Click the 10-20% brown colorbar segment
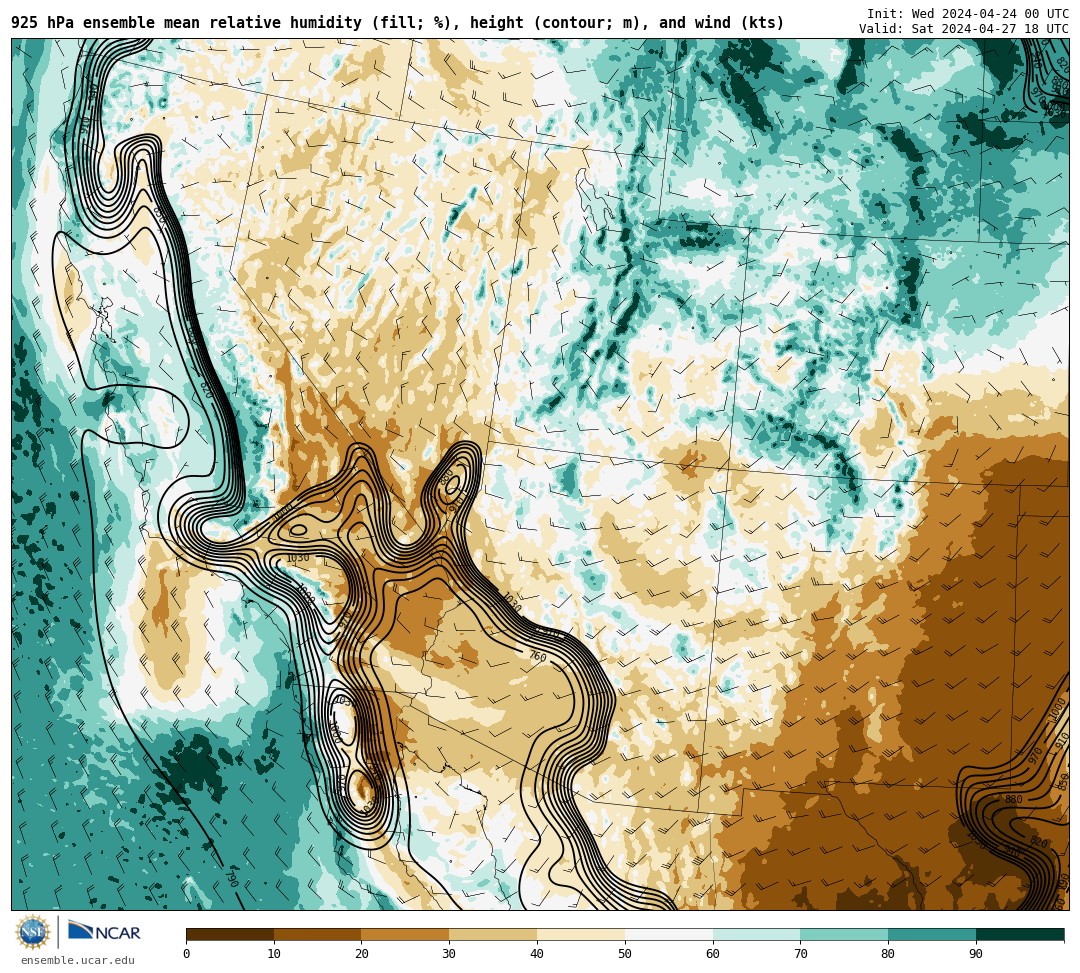The height and width of the screenshot is (973, 1080). (x=318, y=934)
